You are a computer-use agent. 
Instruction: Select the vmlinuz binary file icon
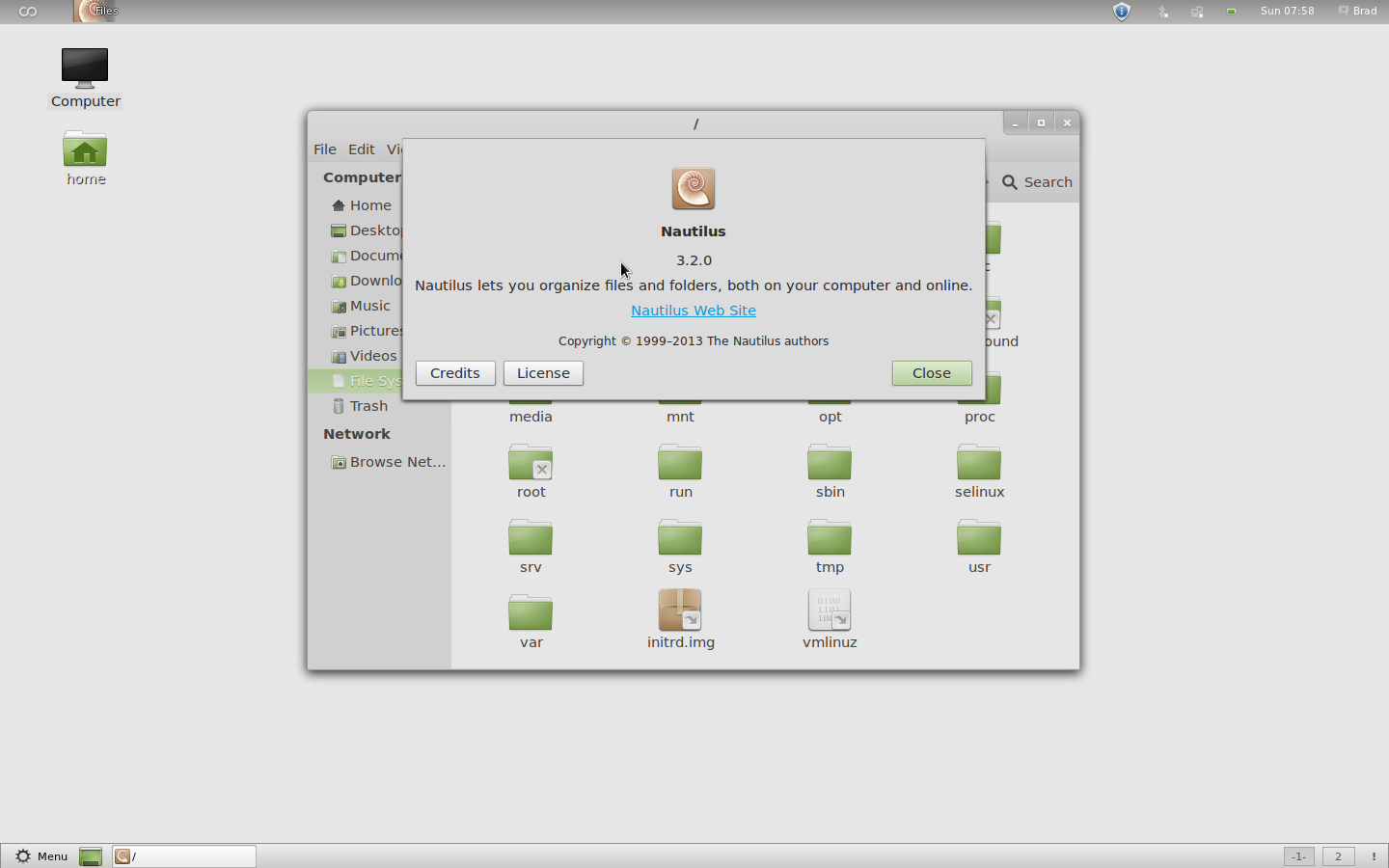tap(830, 610)
